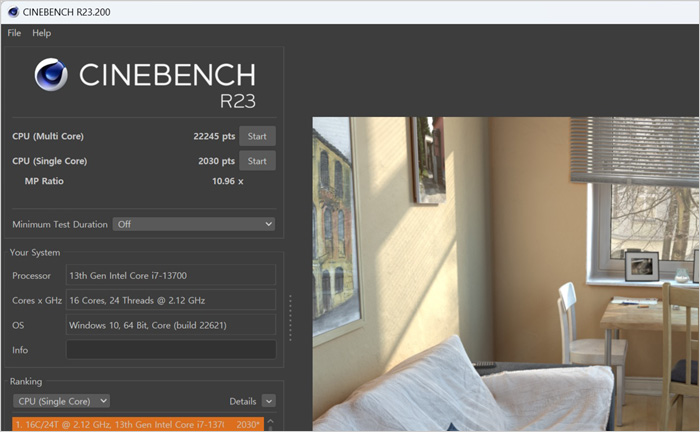This screenshot has height=432, width=700.
Task: Click the Details dropdown arrow
Action: pyautogui.click(x=268, y=401)
